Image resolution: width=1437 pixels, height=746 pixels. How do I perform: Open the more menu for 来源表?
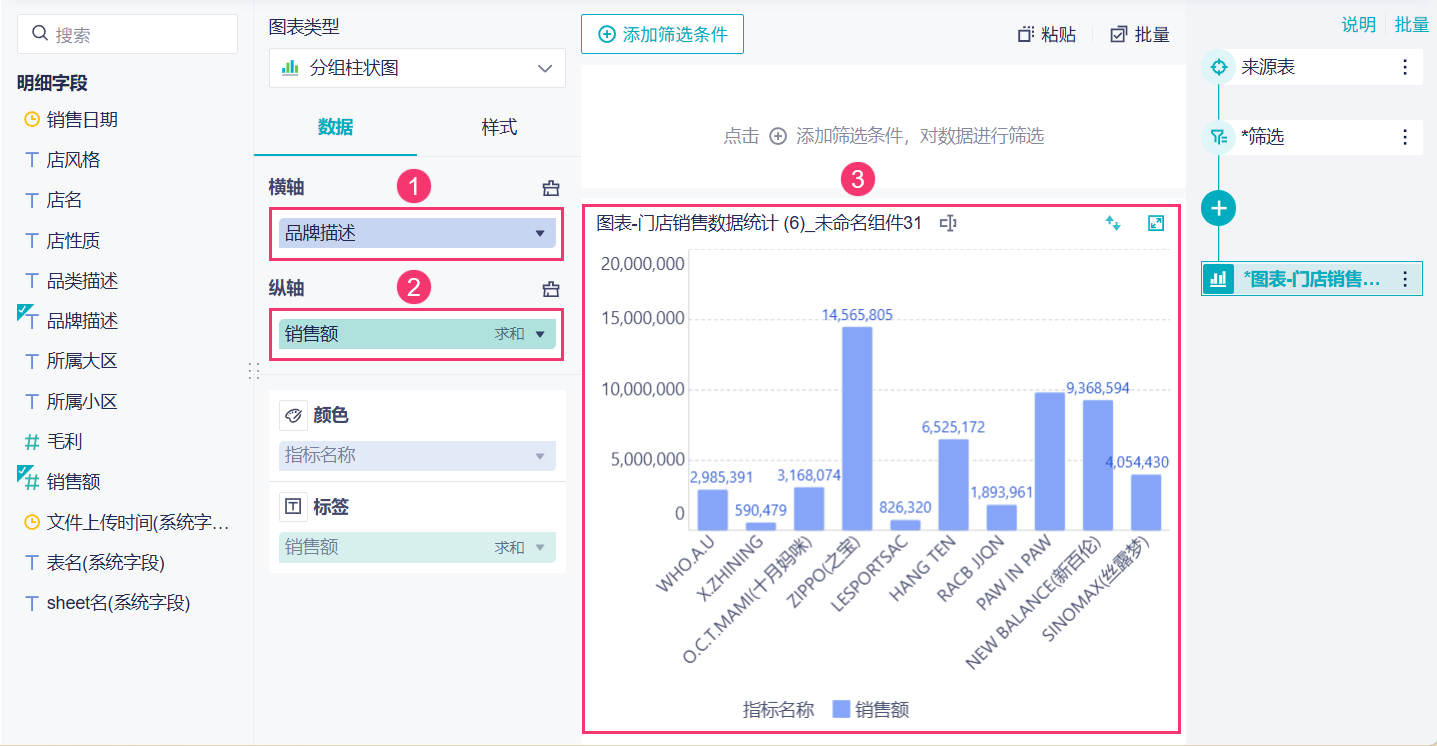tap(1404, 67)
